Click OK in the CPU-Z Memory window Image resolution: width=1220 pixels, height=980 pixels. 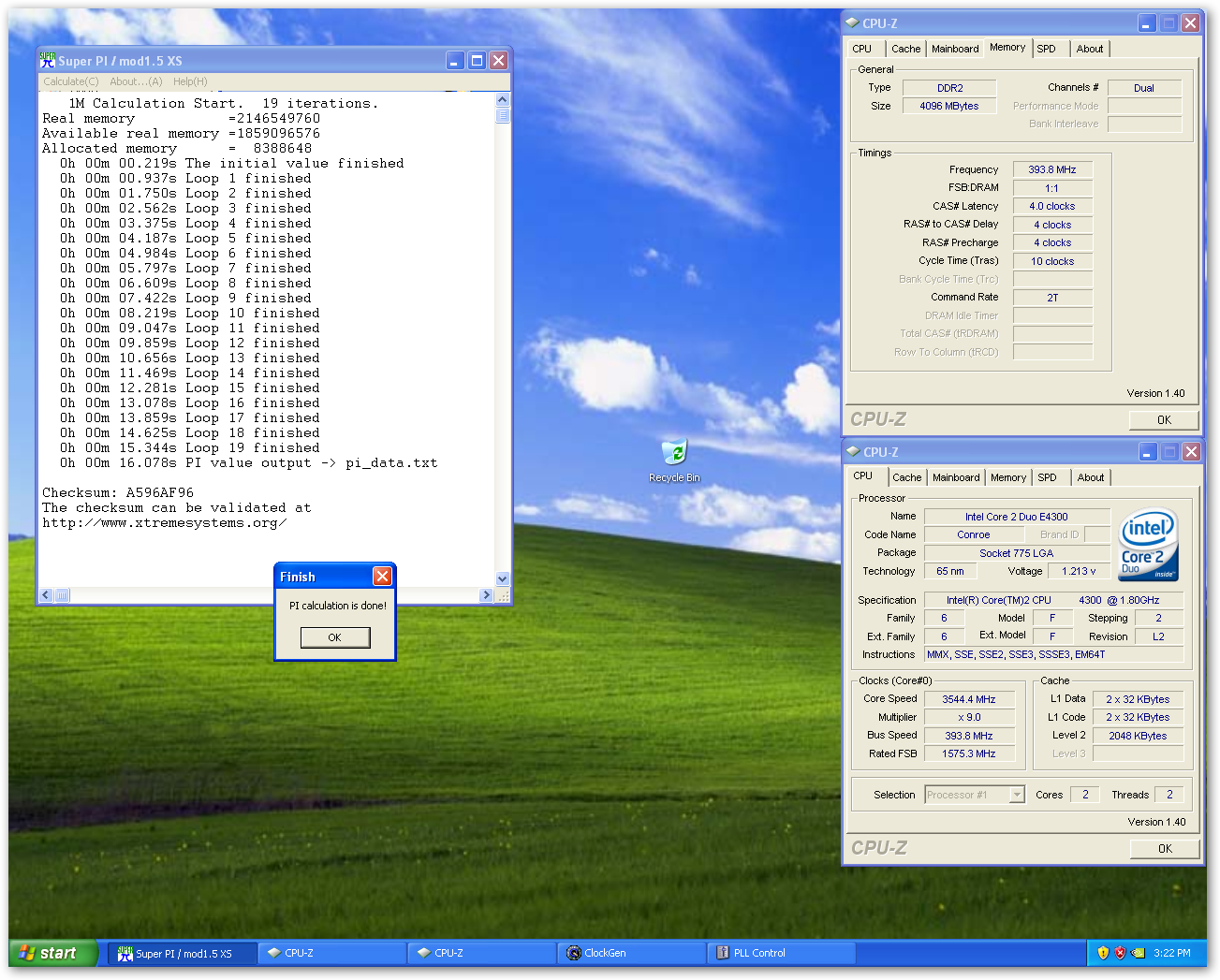click(x=1164, y=420)
